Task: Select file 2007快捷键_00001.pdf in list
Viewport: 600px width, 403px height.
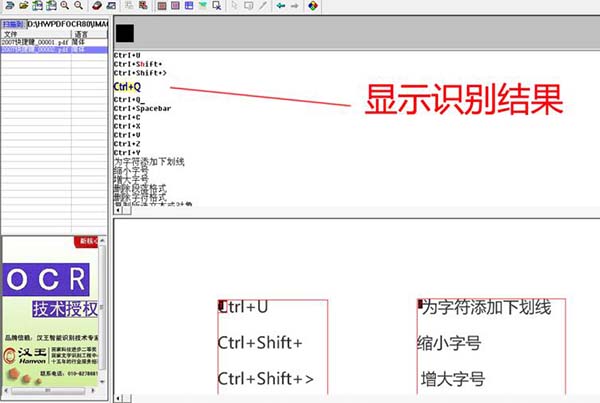Action: pos(33,41)
